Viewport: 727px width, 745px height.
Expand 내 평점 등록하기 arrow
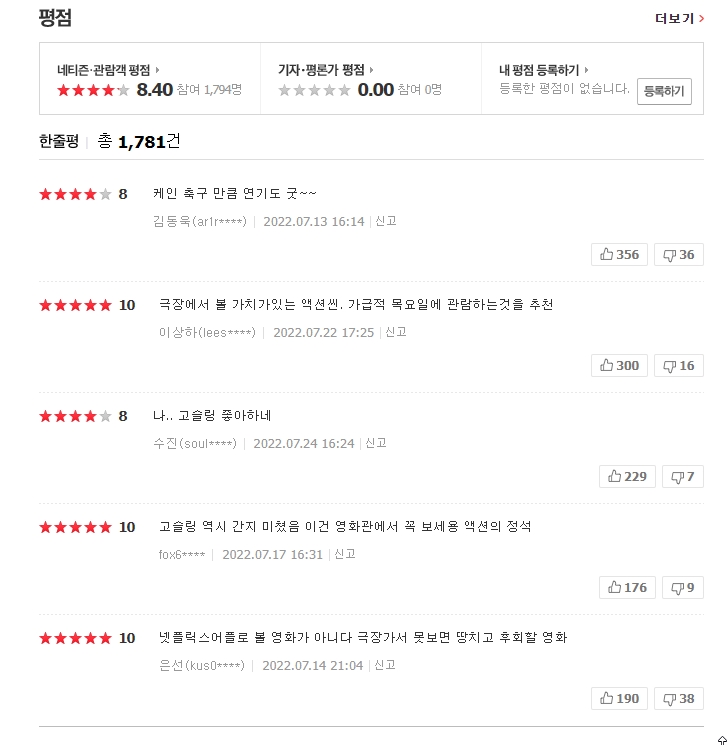[586, 70]
